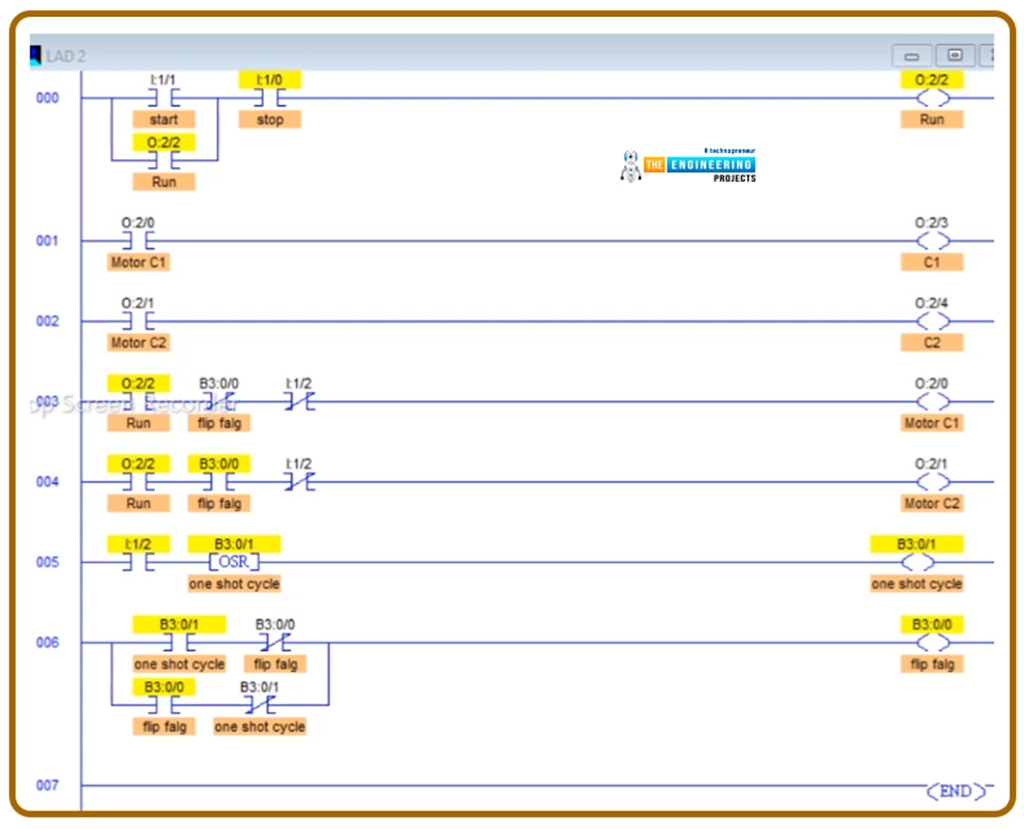
Task: Select the END instruction on rung 007
Action: pyautogui.click(x=955, y=791)
